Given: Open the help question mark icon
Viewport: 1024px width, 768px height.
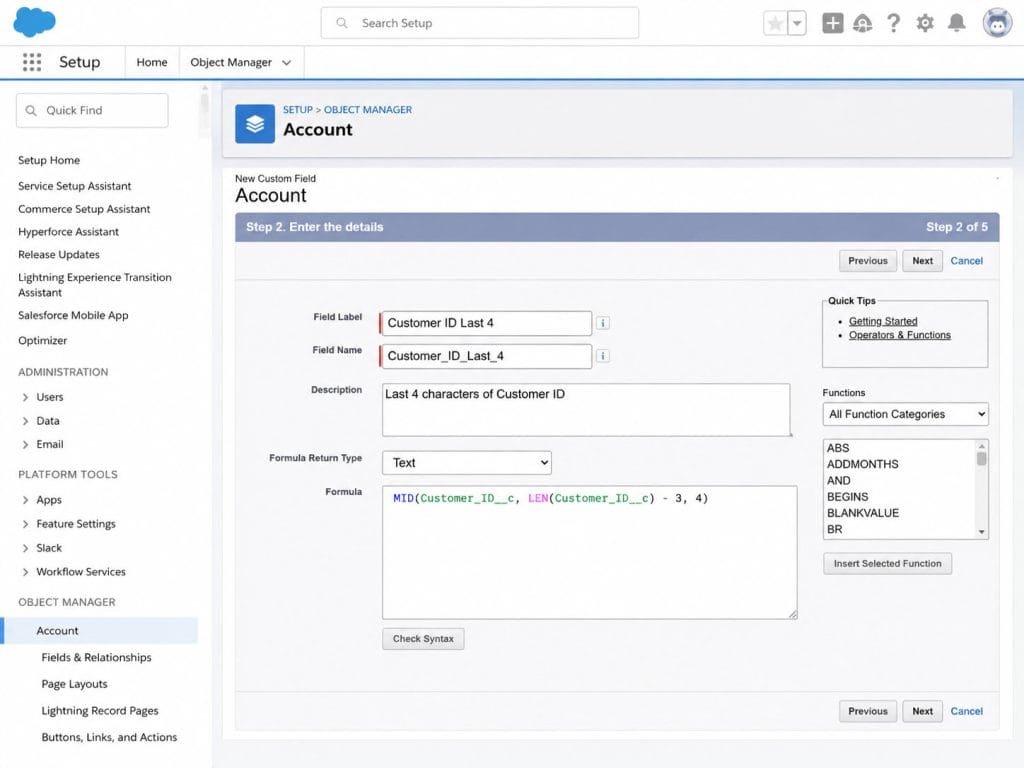Looking at the screenshot, I should point(893,24).
